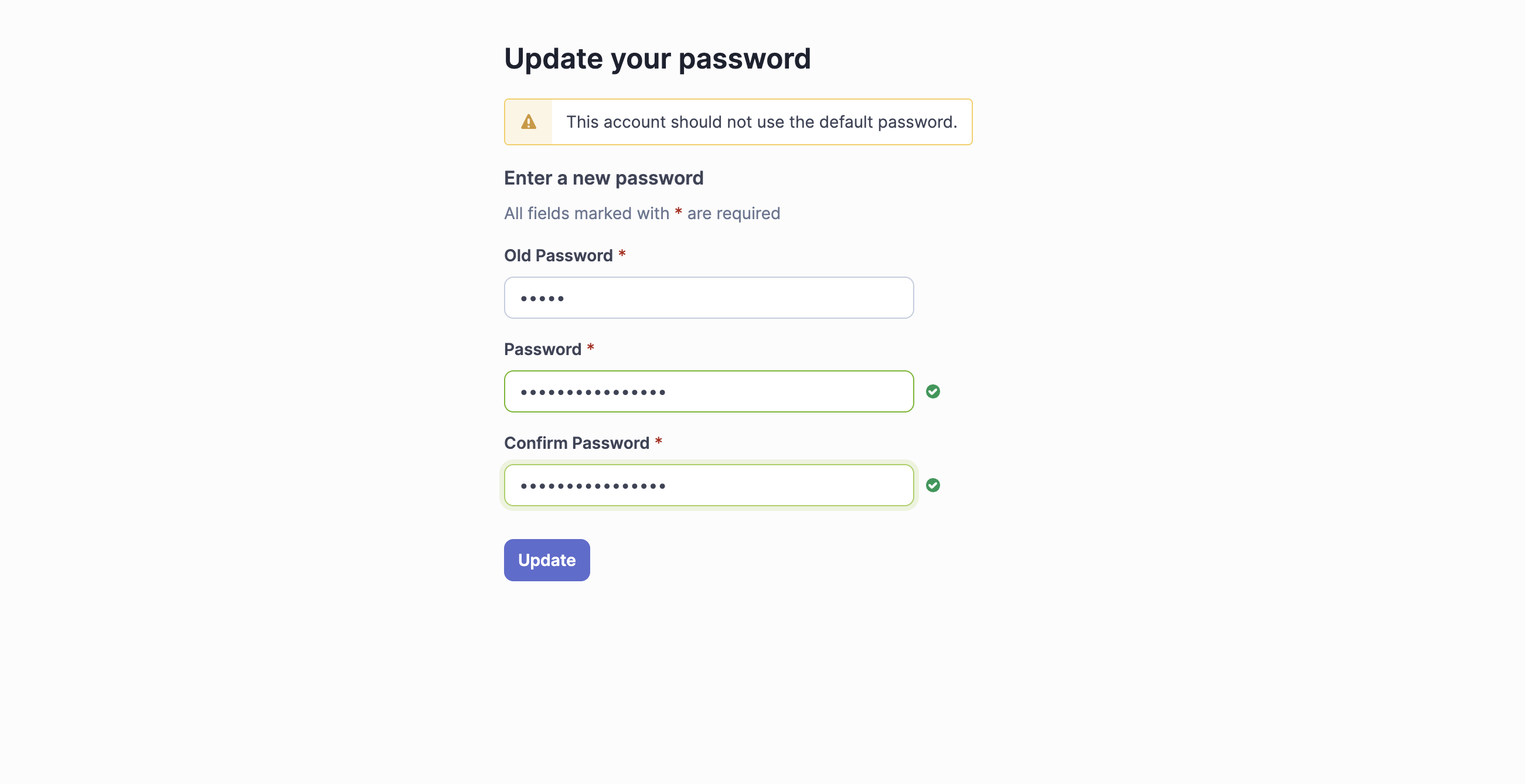Screen dimensions: 1525x784
Task: Click the Old Password field label
Action: pos(558,255)
